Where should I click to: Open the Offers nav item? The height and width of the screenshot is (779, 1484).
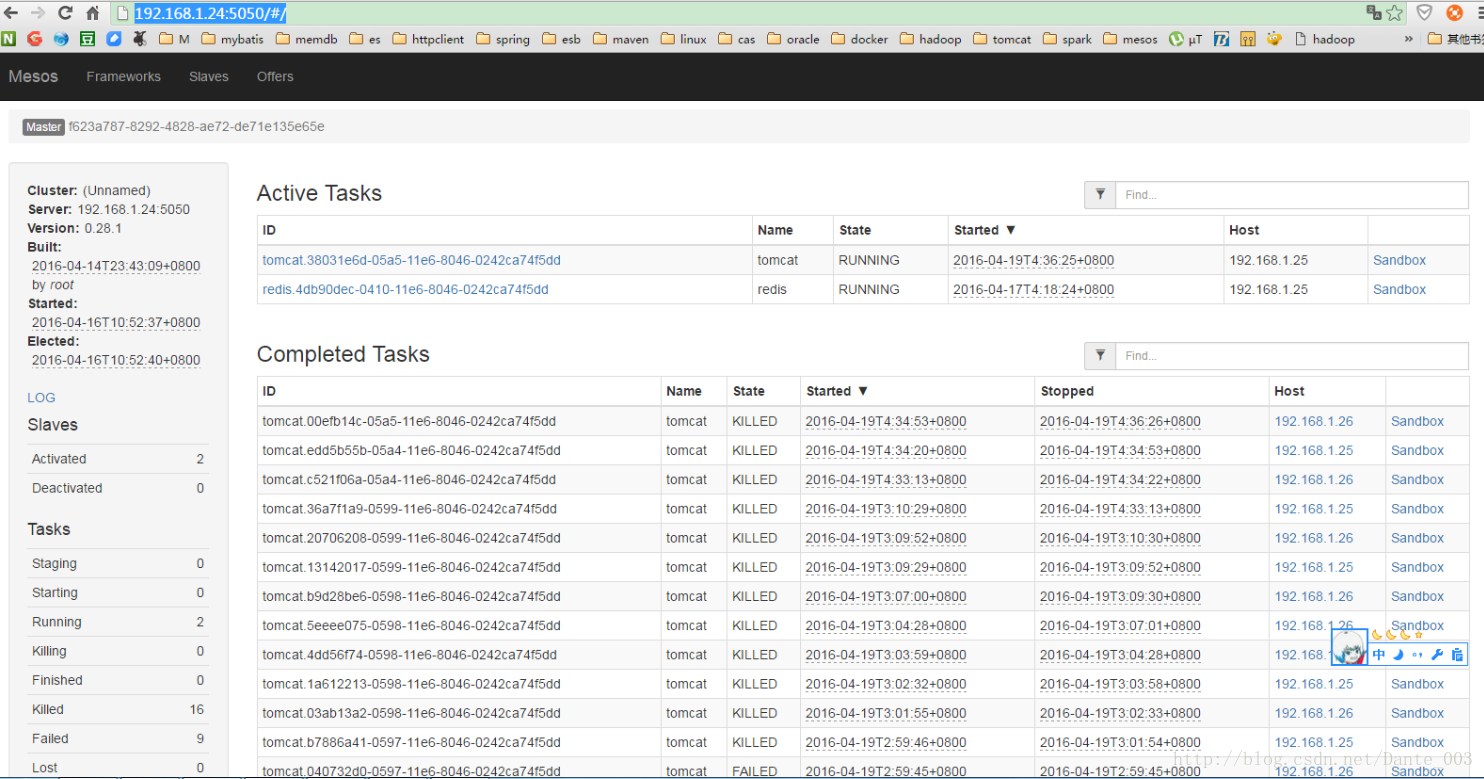(x=275, y=76)
